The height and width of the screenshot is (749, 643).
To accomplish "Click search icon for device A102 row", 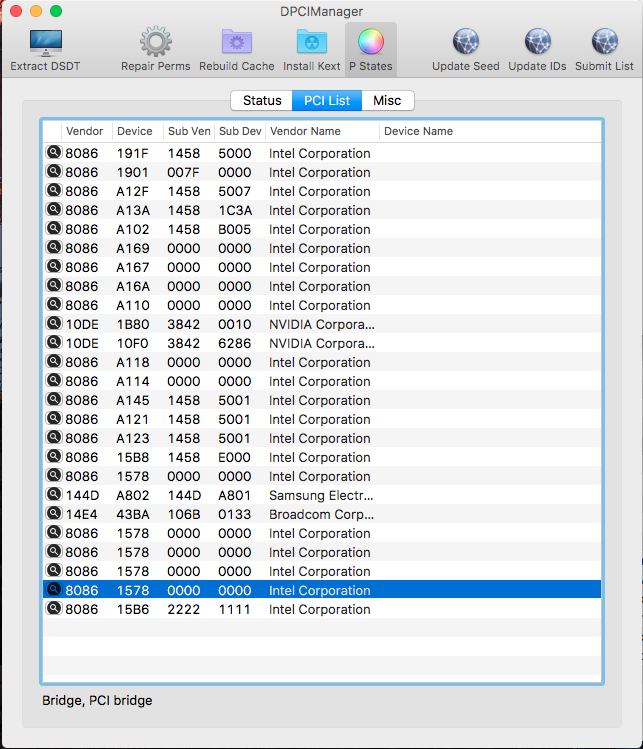I will 54,228.
